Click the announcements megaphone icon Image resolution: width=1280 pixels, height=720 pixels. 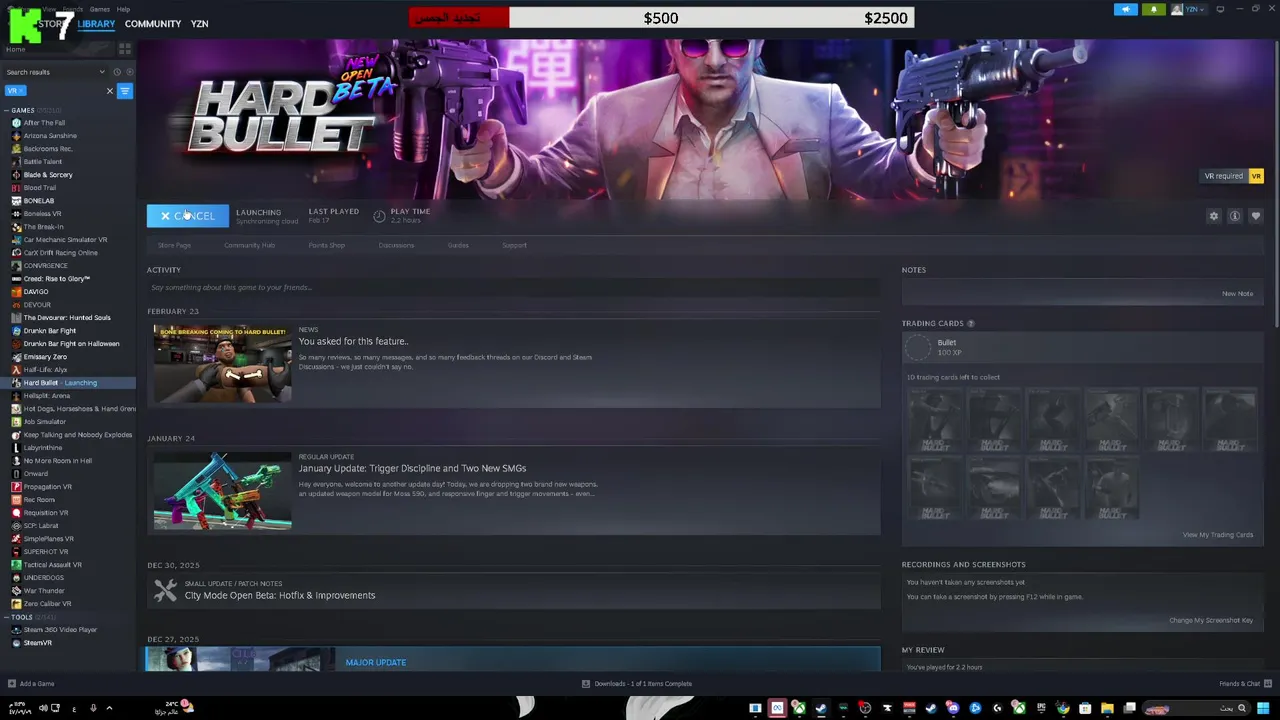tap(1126, 9)
